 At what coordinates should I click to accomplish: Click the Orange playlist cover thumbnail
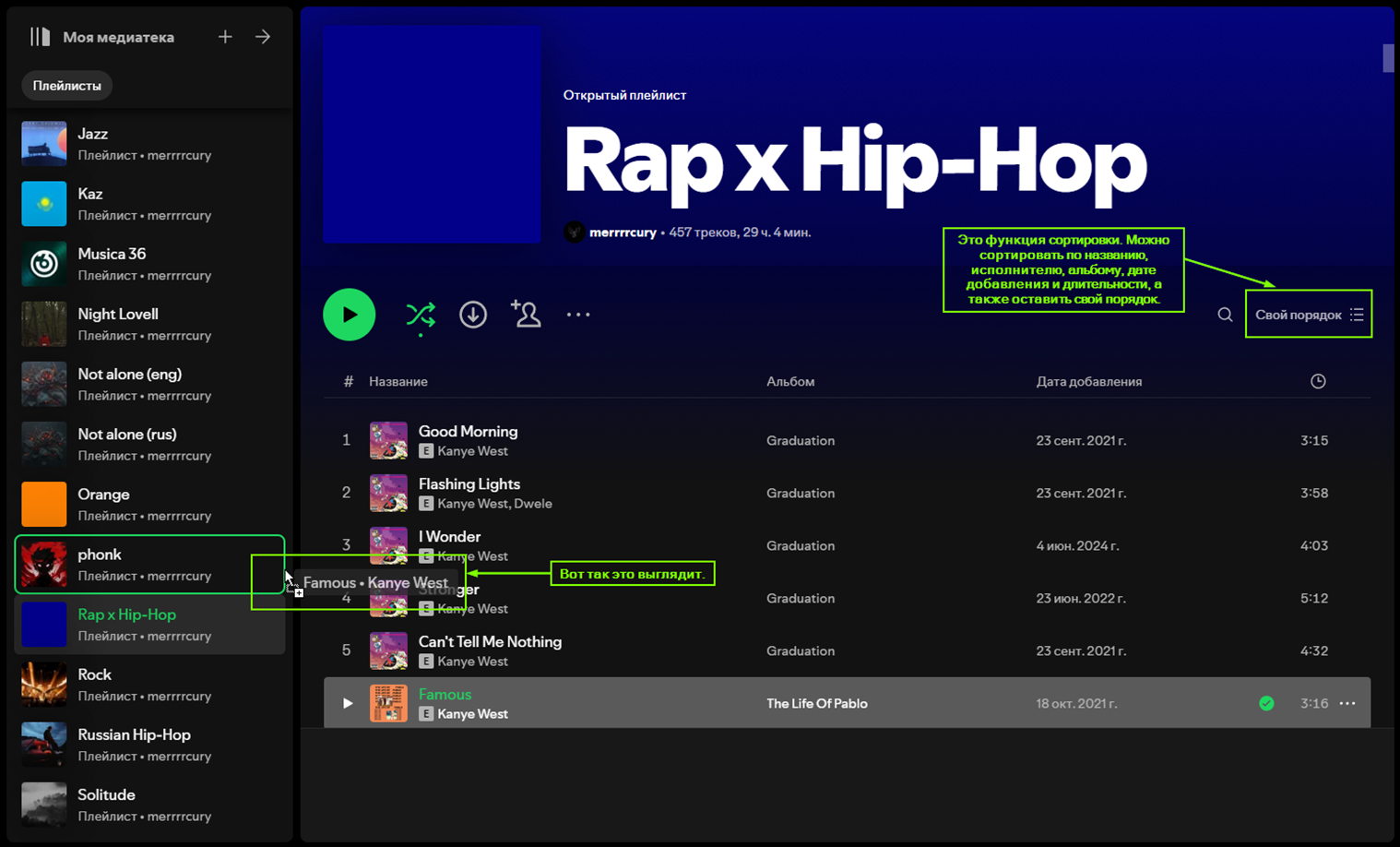44,504
